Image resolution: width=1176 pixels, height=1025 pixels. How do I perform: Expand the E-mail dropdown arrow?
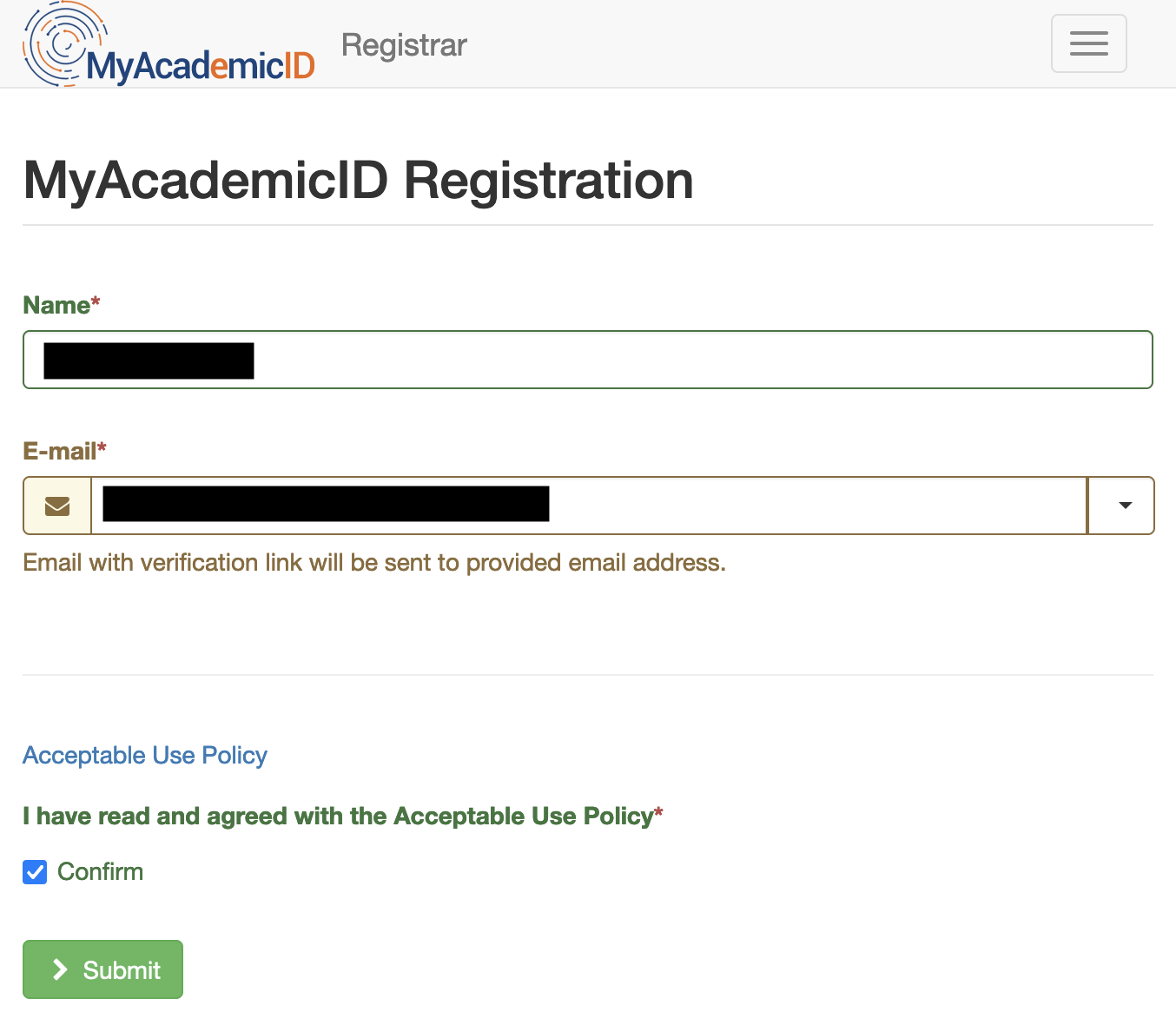(1125, 506)
